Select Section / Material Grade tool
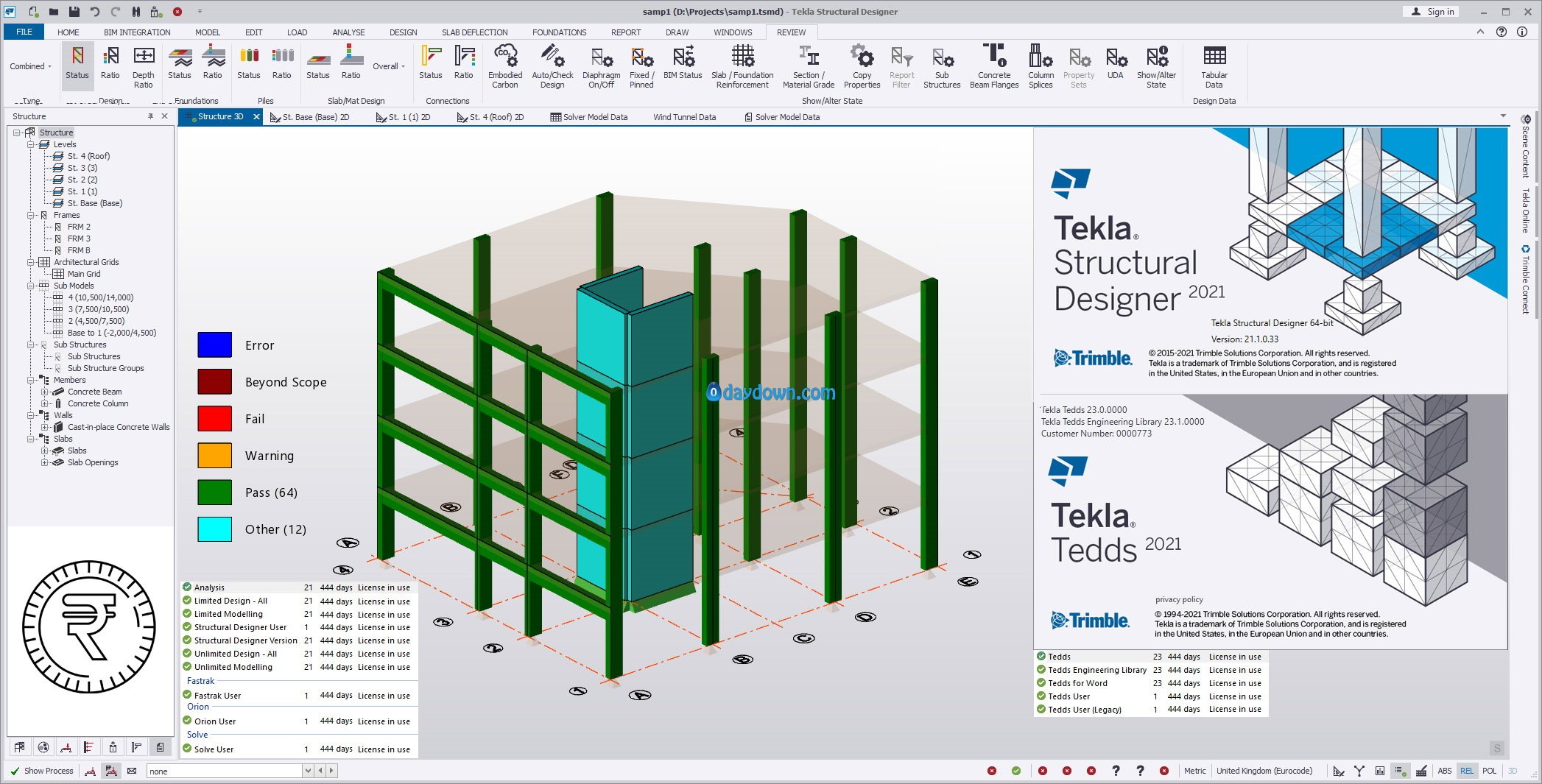1542x784 pixels. click(x=809, y=66)
